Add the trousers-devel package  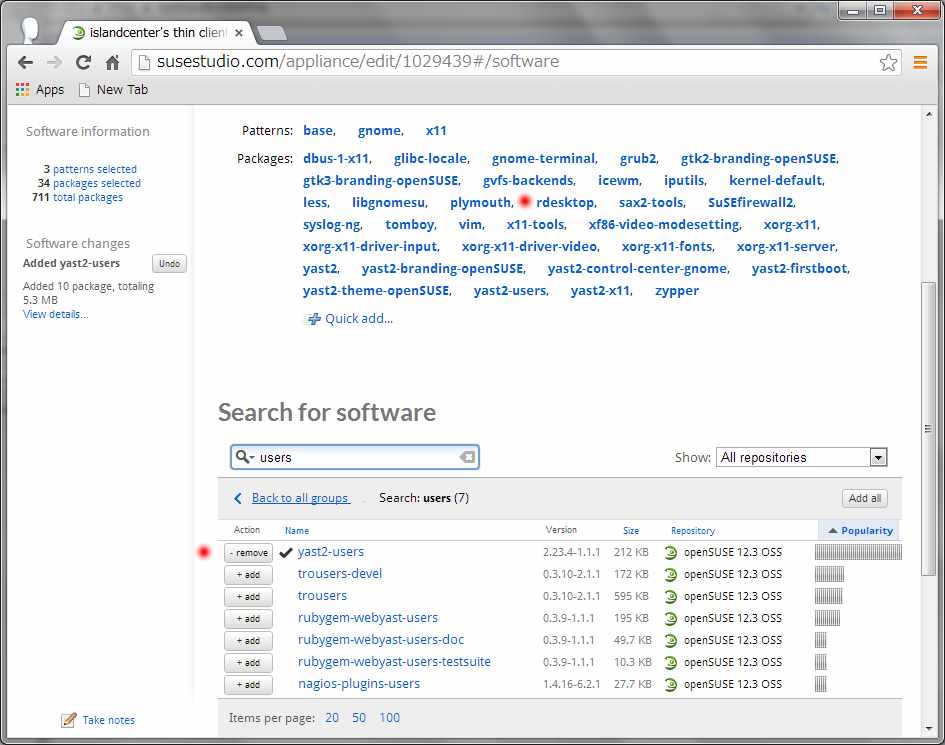[x=248, y=575]
